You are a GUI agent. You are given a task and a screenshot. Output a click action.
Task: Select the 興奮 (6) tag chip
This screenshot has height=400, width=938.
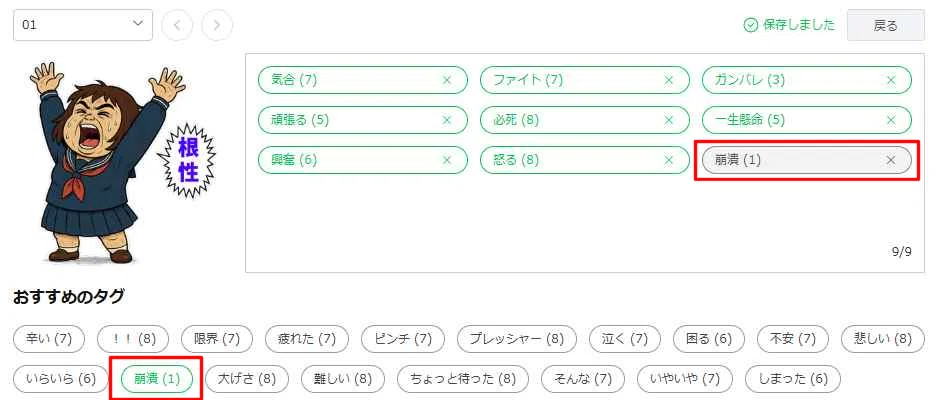pyautogui.click(x=363, y=160)
